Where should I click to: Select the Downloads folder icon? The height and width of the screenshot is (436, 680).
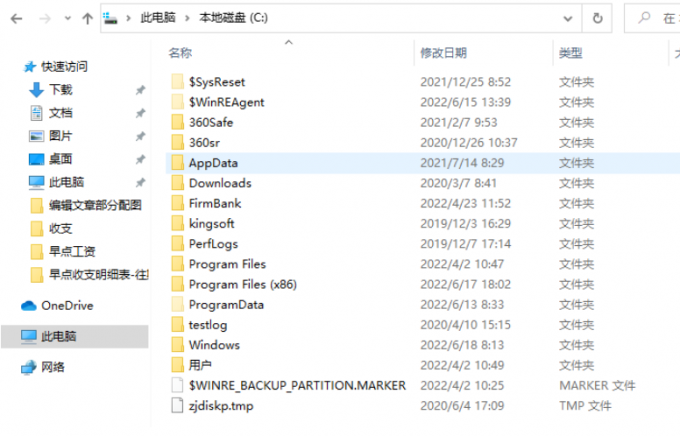click(177, 183)
